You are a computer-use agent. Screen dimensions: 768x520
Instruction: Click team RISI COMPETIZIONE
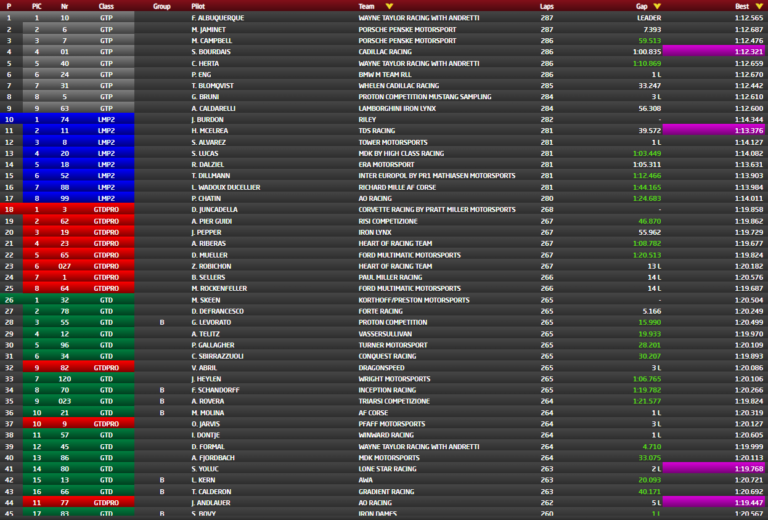388,221
